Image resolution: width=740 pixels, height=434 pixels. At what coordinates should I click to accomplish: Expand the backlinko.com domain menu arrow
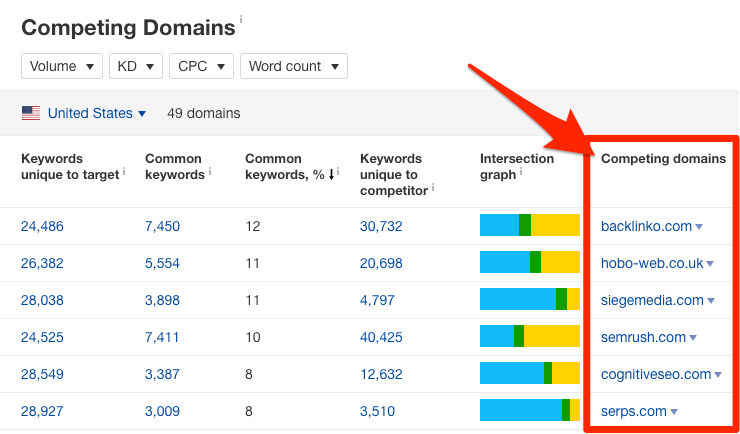pyautogui.click(x=699, y=227)
